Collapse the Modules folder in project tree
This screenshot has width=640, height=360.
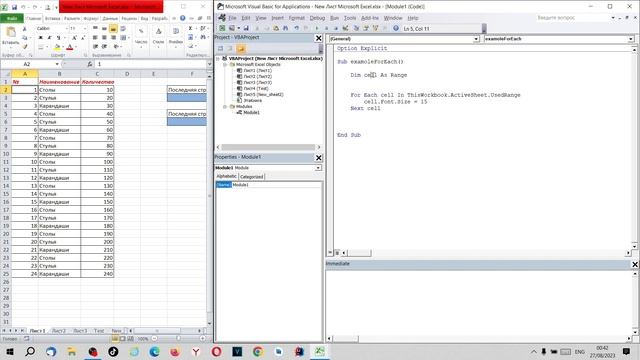(x=225, y=107)
